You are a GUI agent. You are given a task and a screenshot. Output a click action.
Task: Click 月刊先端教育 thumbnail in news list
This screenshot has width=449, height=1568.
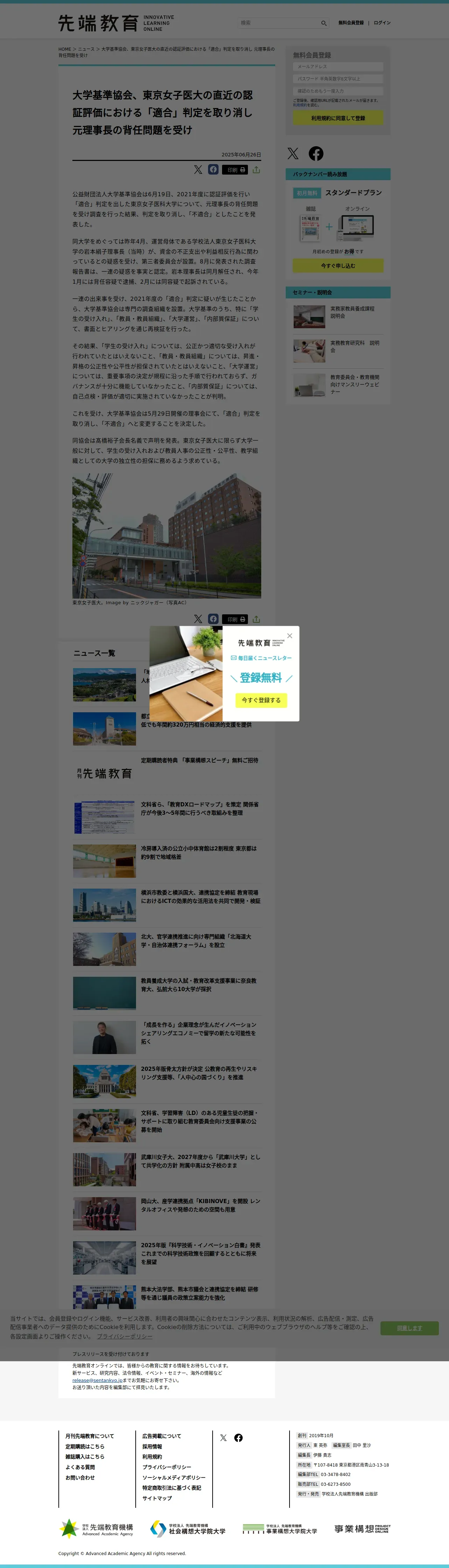pos(105,773)
